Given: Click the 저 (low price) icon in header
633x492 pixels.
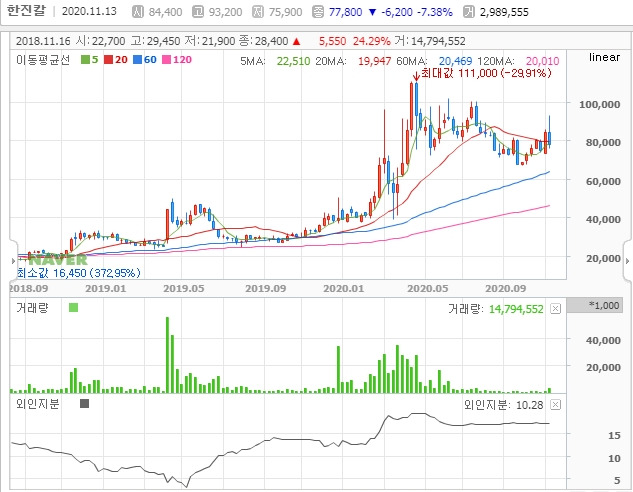Looking at the screenshot, I should tap(258, 12).
